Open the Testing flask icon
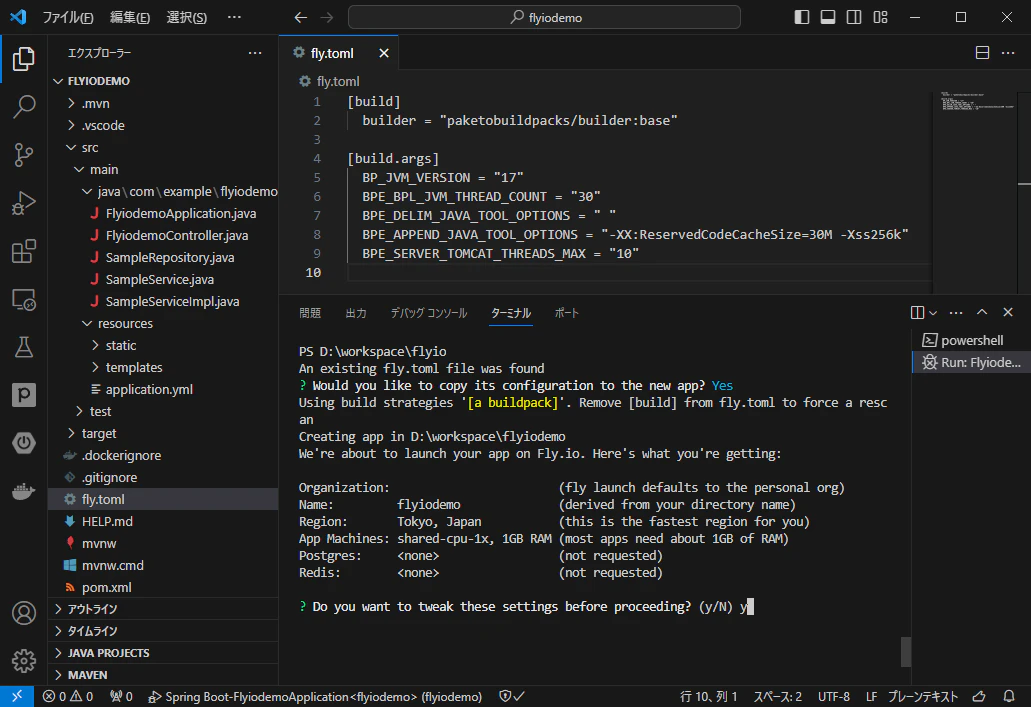The width and height of the screenshot is (1031, 707). click(24, 347)
